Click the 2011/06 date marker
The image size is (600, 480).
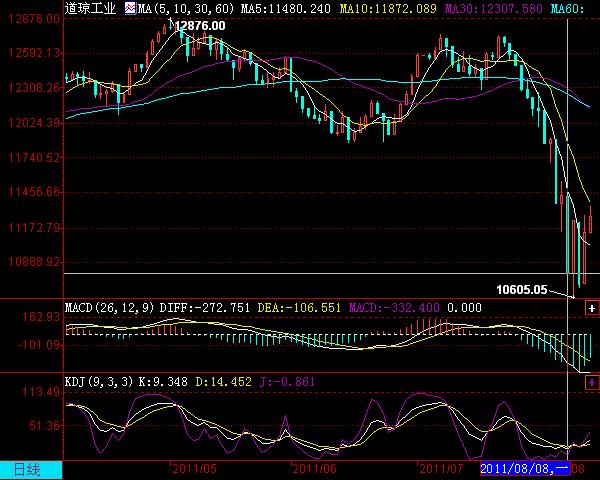315,469
